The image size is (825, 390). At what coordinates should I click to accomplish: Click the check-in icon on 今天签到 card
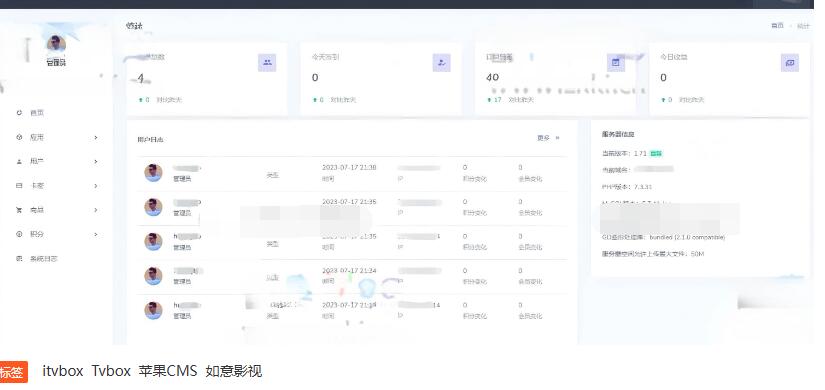[x=441, y=63]
